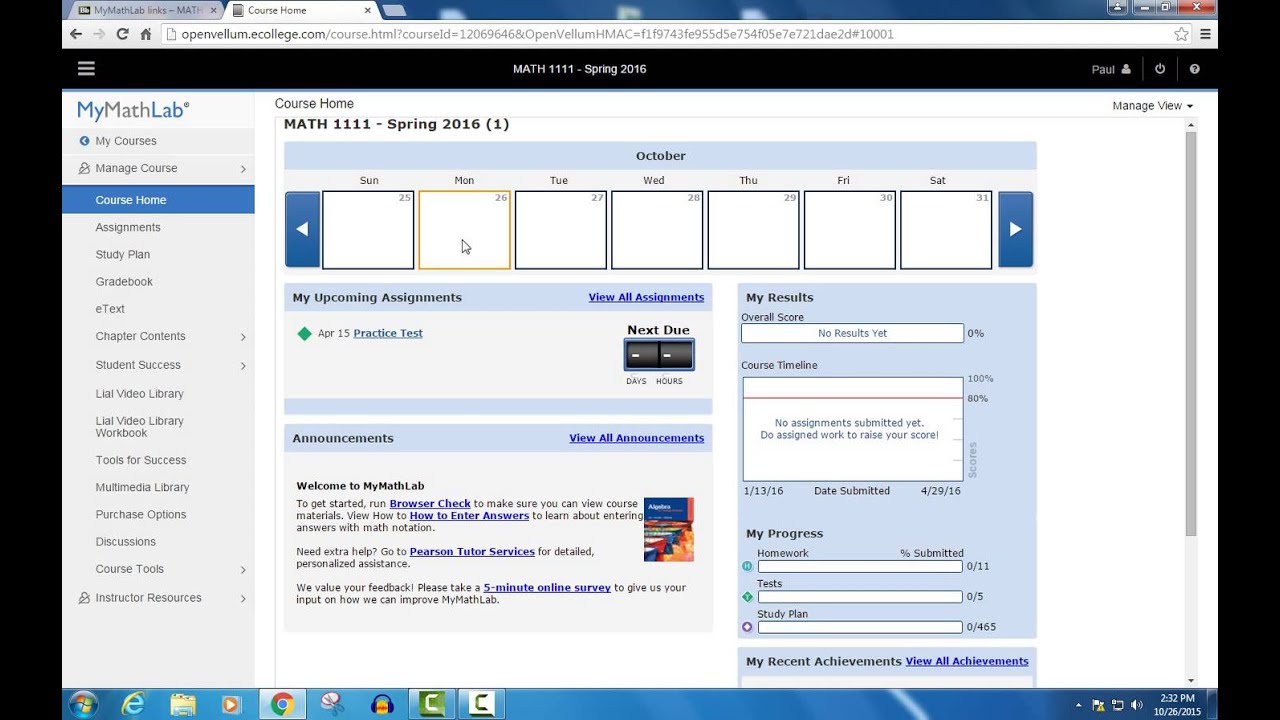Click the Study Plan progress icon
The image size is (1280, 720).
tap(747, 627)
